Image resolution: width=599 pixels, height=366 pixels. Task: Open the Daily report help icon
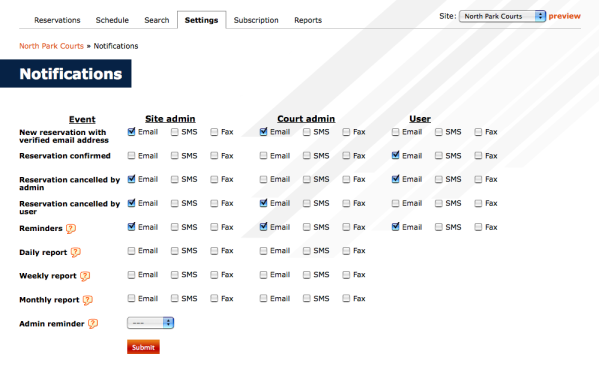(x=76, y=252)
